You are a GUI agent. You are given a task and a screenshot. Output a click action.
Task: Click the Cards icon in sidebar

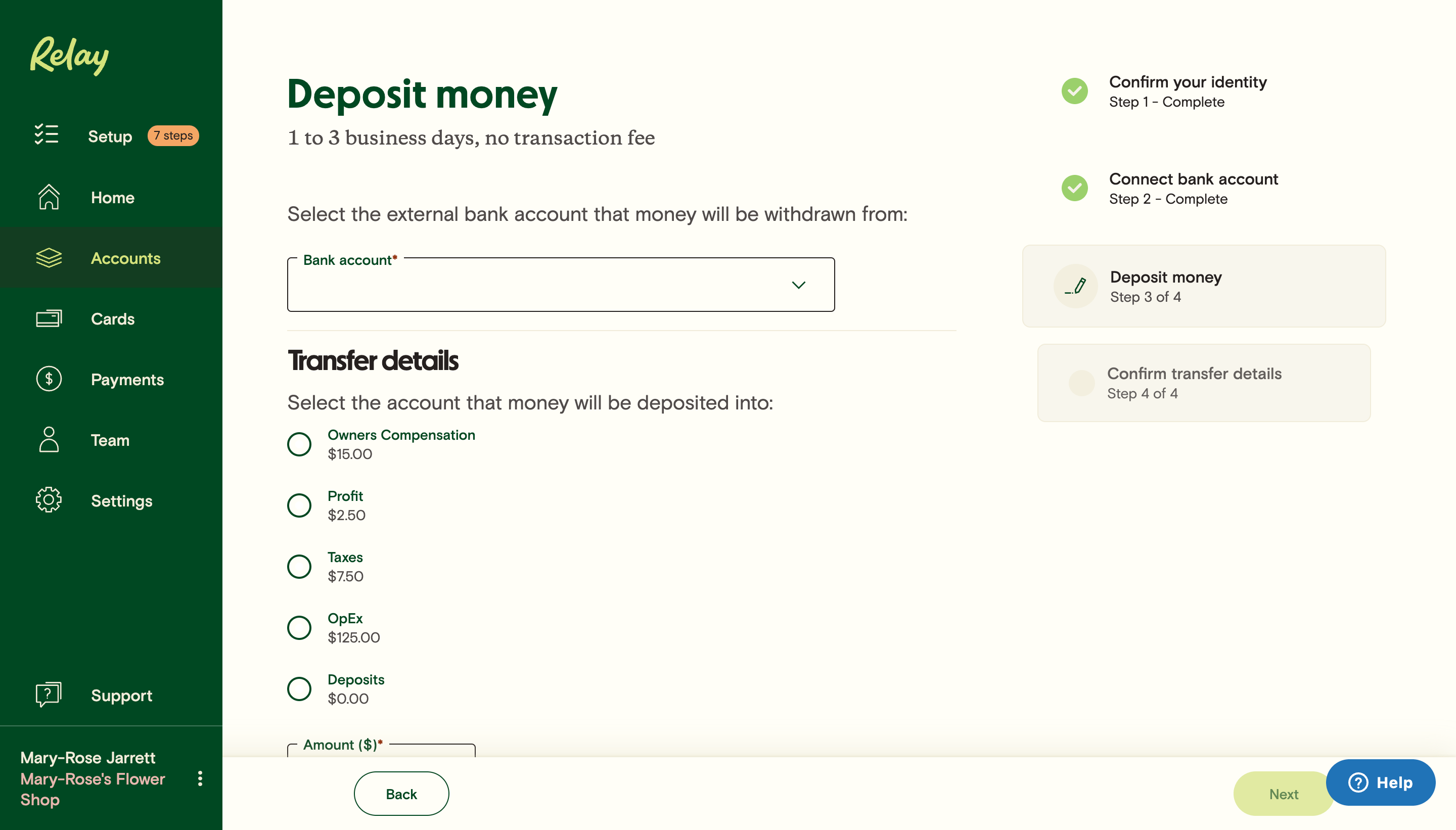click(49, 318)
